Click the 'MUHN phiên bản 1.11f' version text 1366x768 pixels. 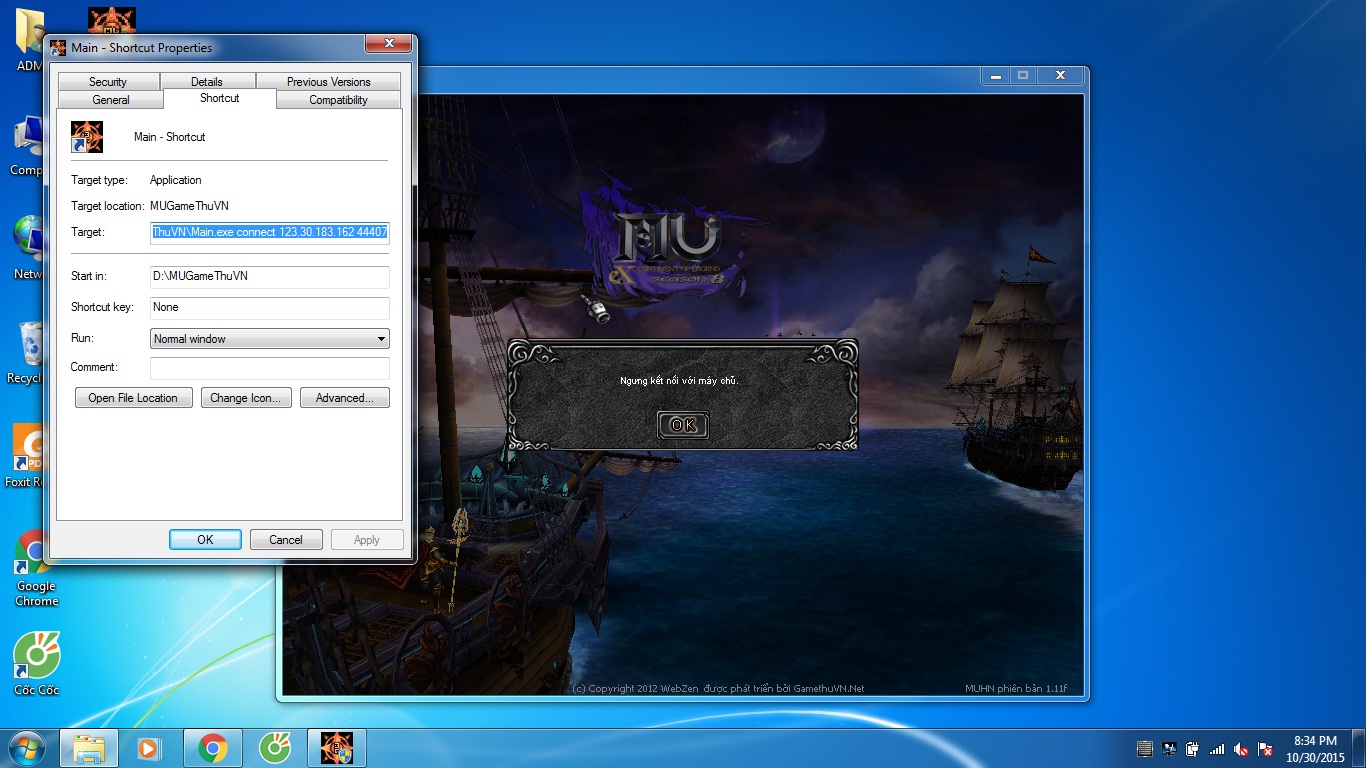point(1016,688)
